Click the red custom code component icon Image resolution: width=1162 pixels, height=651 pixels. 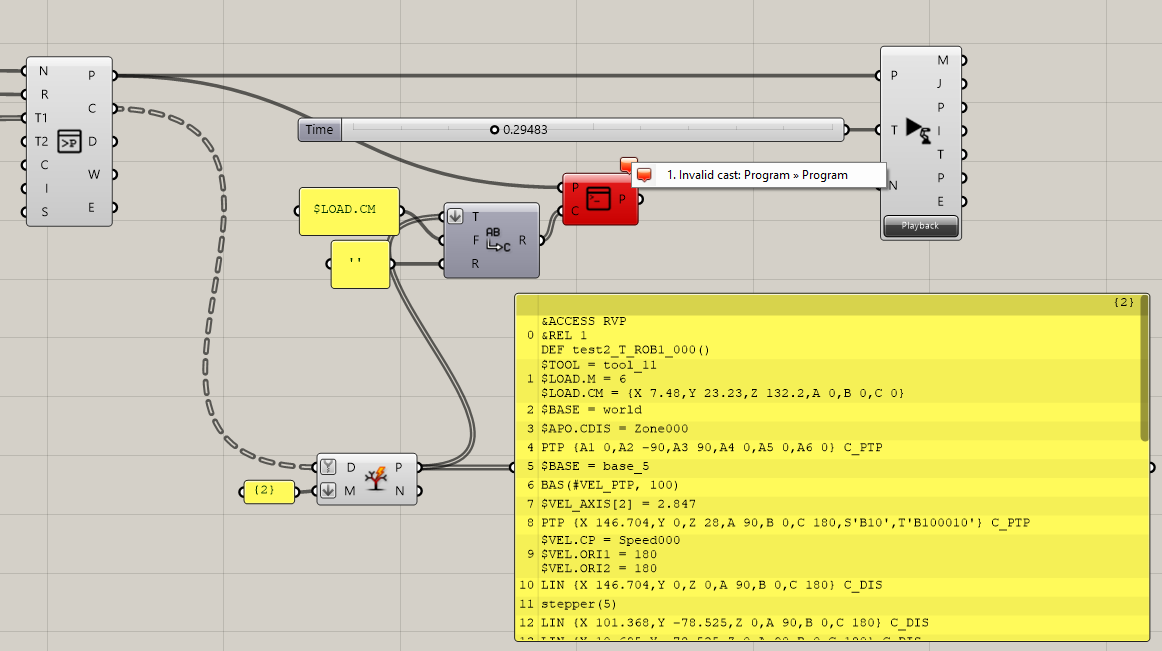pos(598,198)
